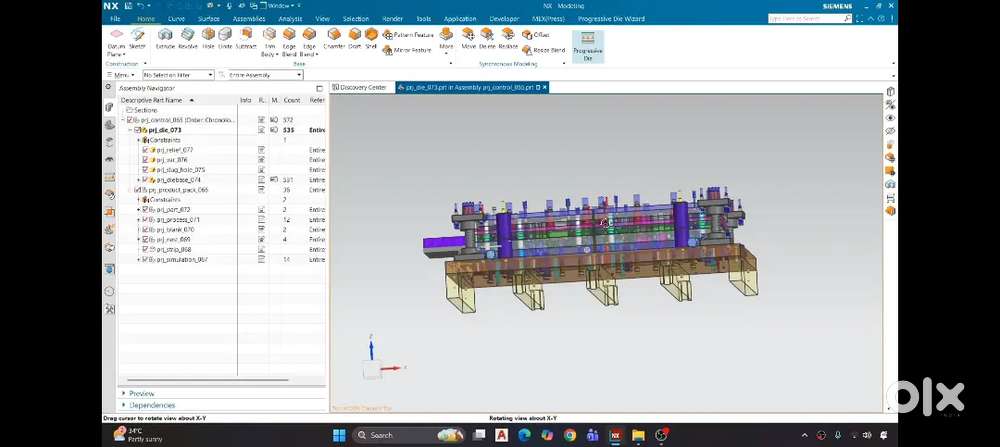
Task: Choose the Chamfer tool
Action: coord(334,38)
